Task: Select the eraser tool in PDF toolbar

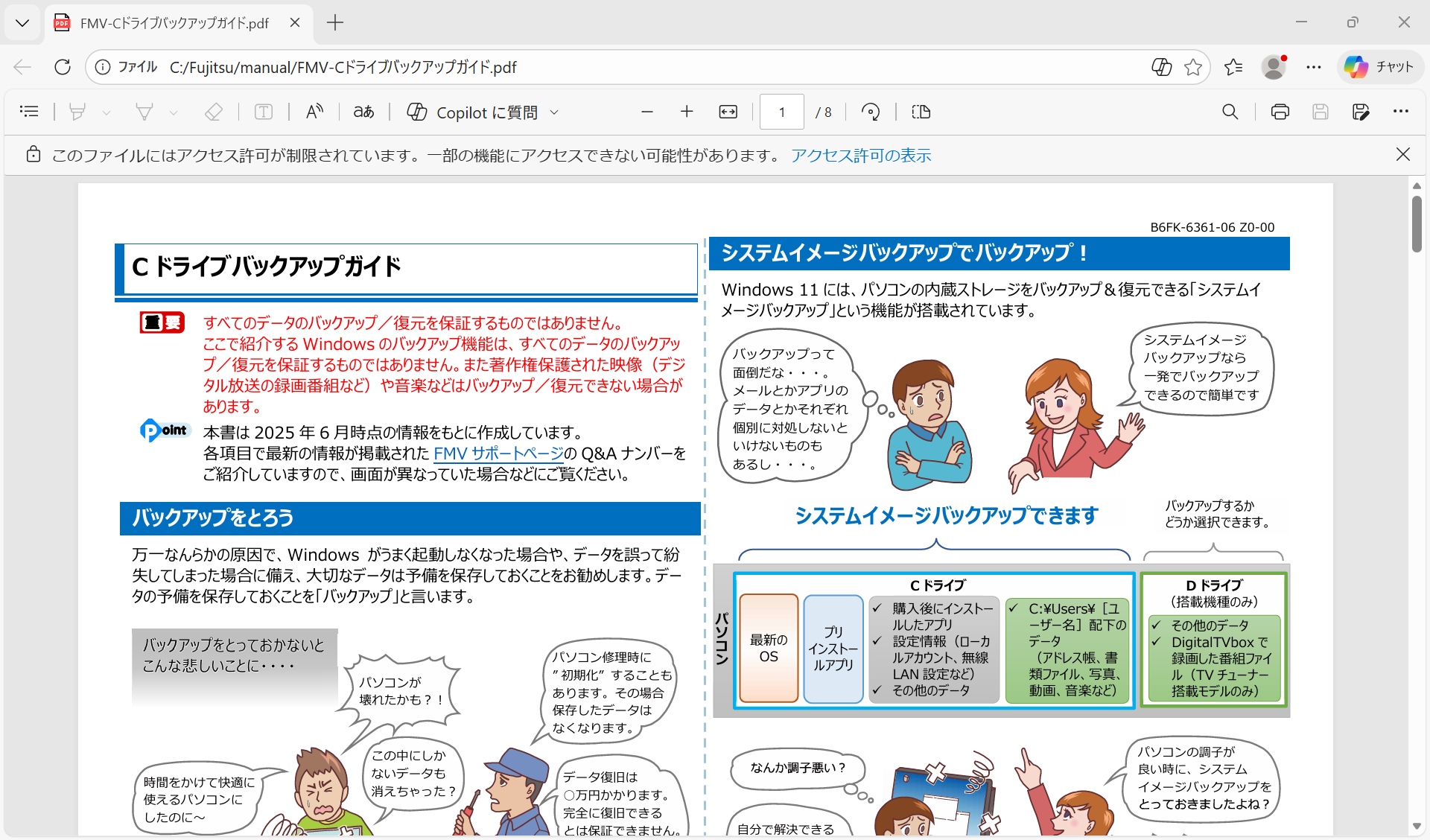Action: (x=214, y=112)
